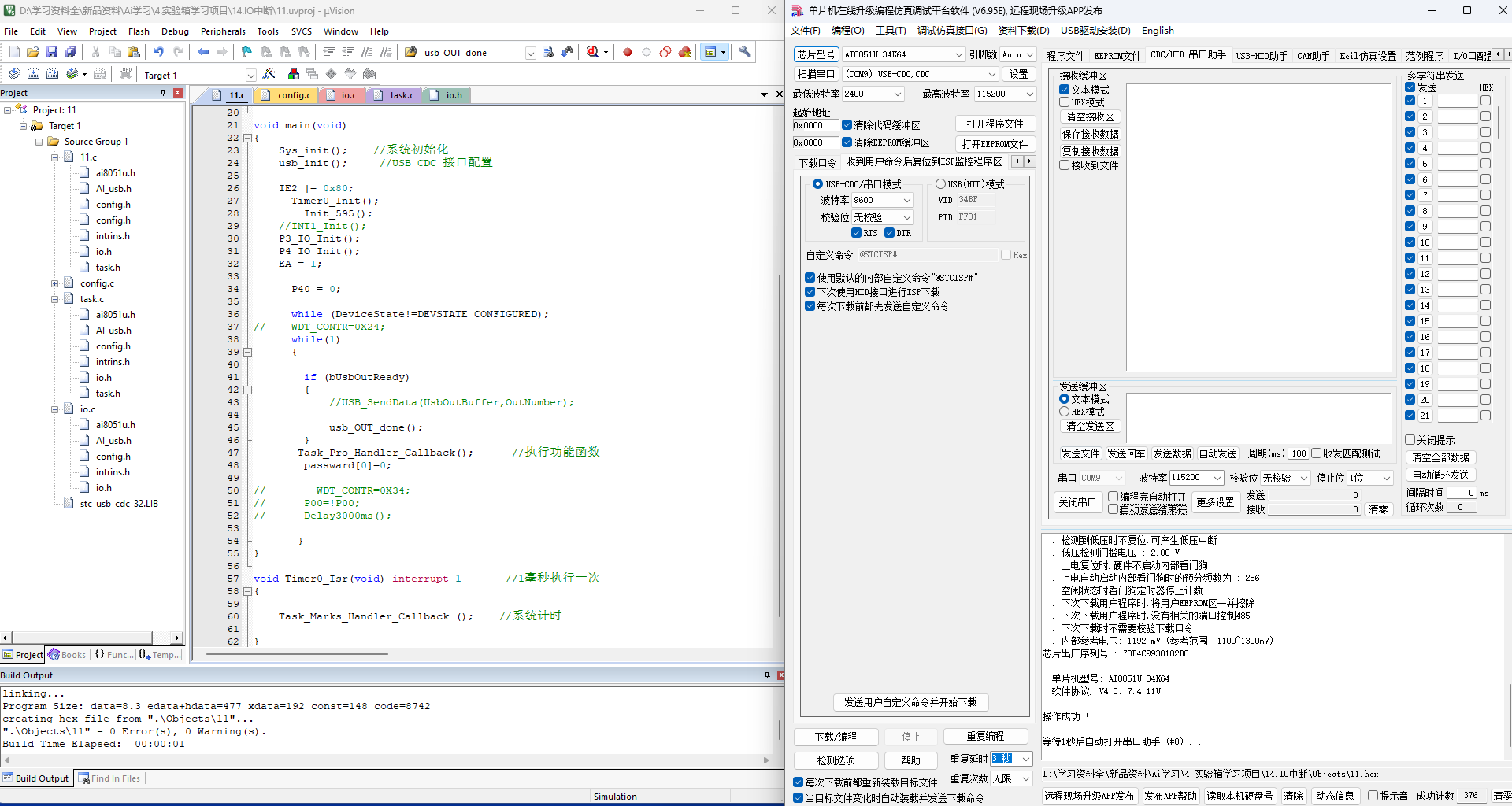1512x806 pixels.
Task: Expand the config.c tree node
Action: 55,283
